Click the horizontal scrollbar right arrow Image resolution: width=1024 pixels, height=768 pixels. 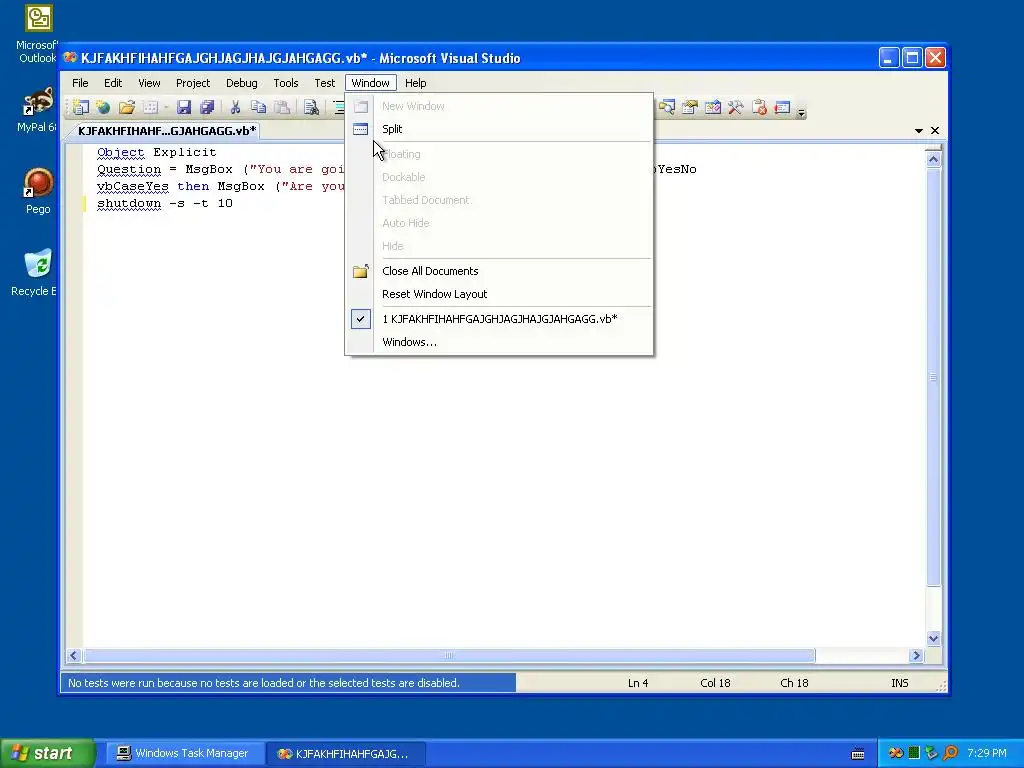[916, 655]
